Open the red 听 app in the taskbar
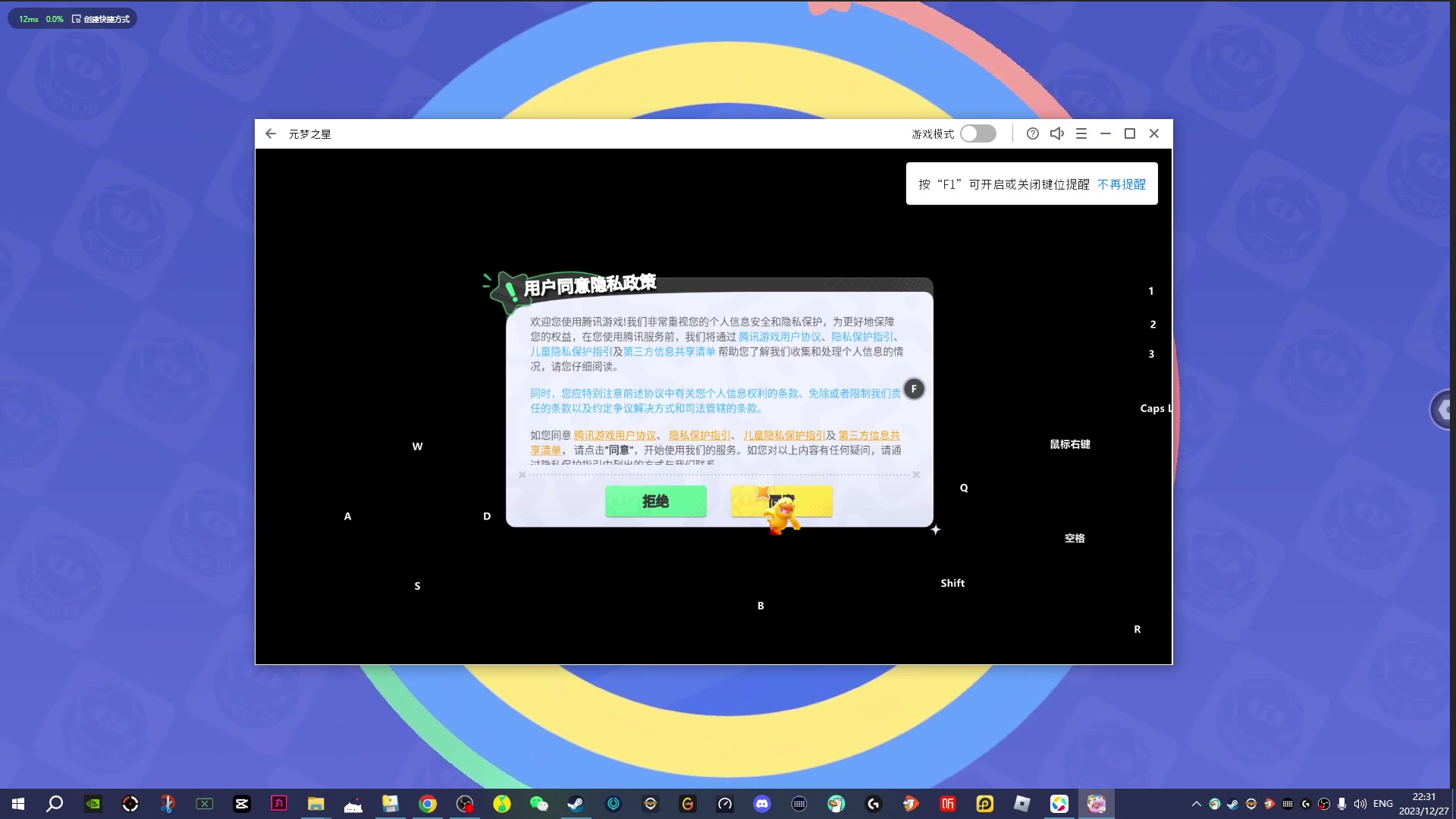The image size is (1456, 819). pyautogui.click(x=948, y=804)
